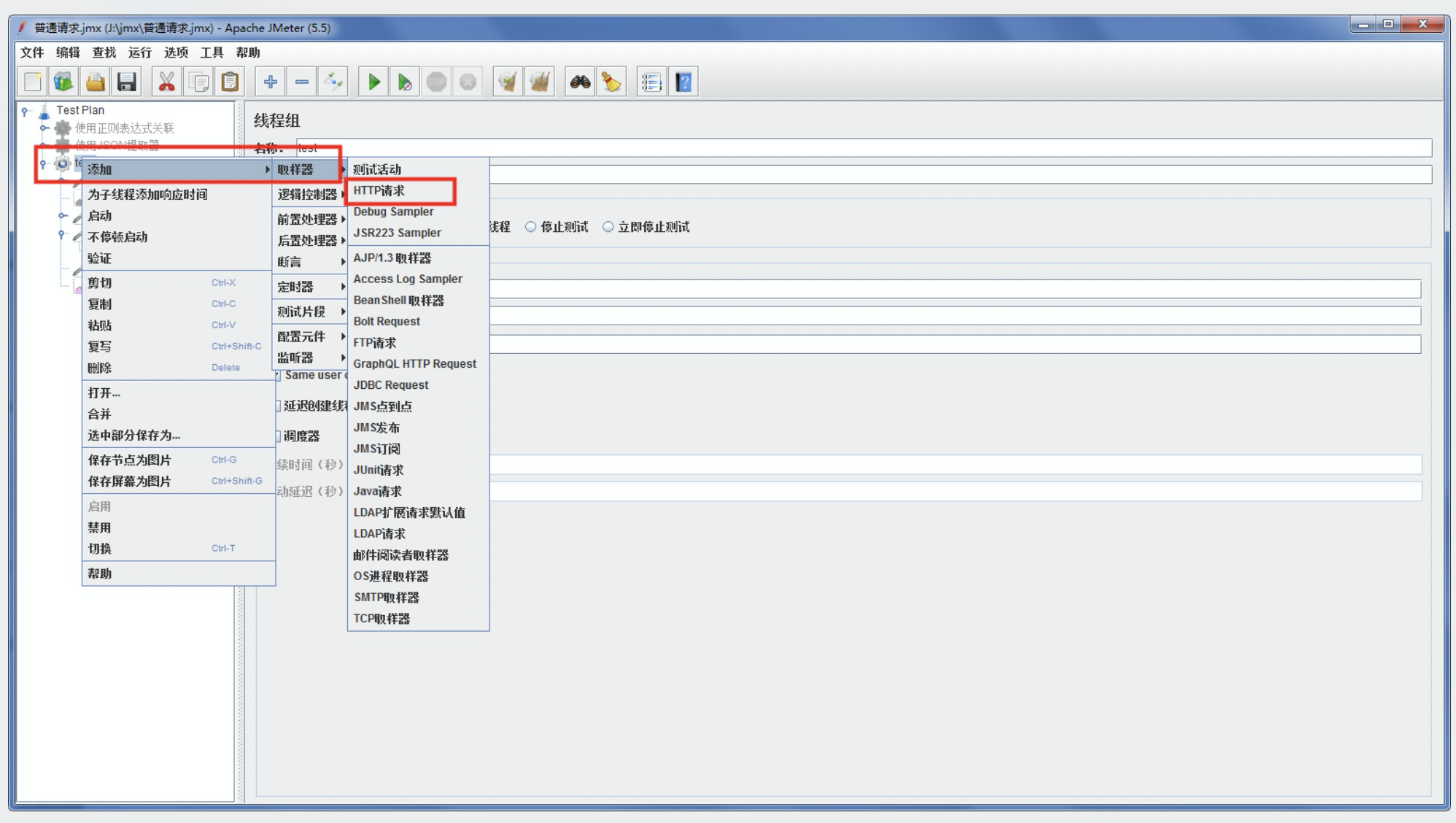Select the 立即停止测试 radio button

pos(608,227)
